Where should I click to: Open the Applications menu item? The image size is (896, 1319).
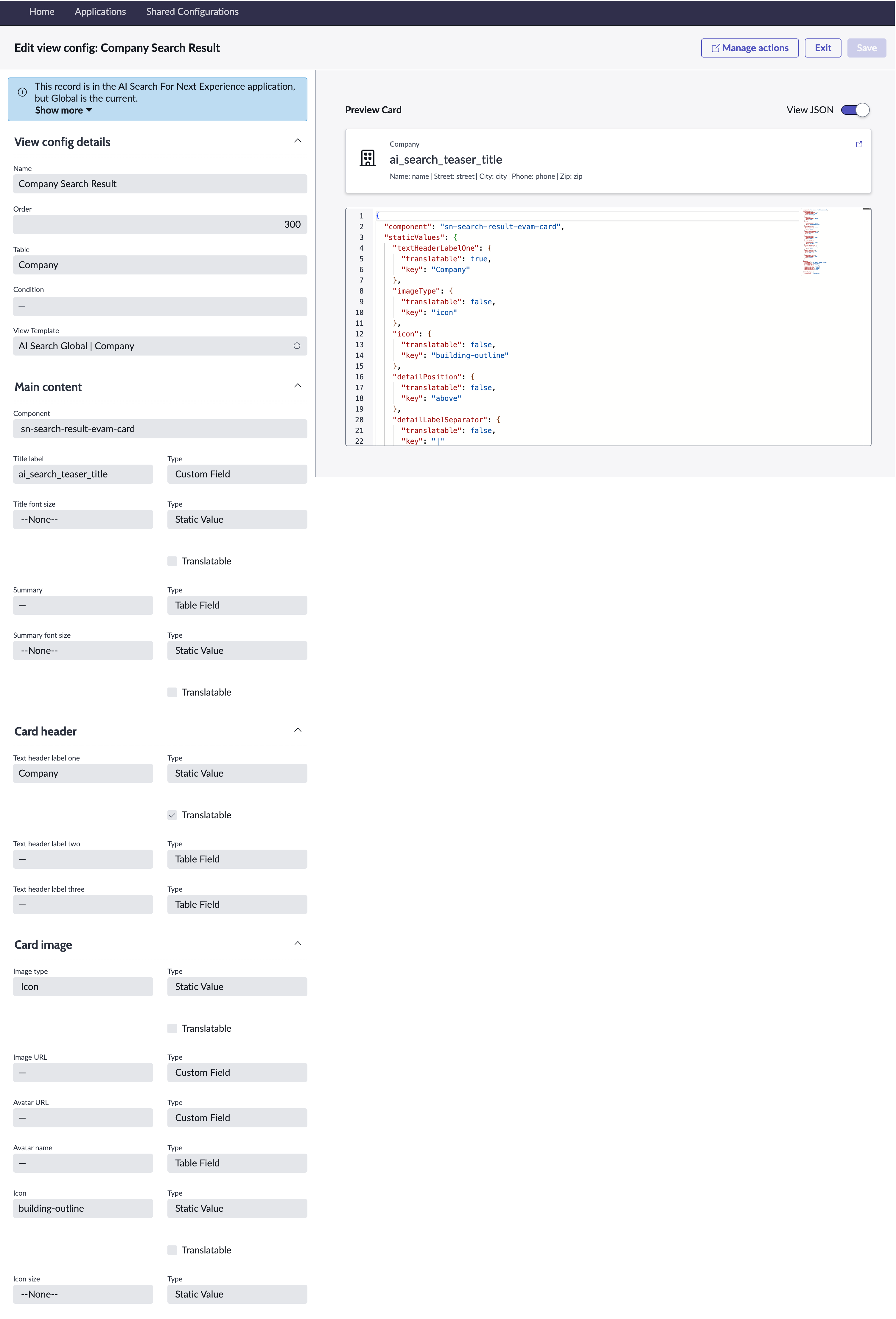point(100,11)
